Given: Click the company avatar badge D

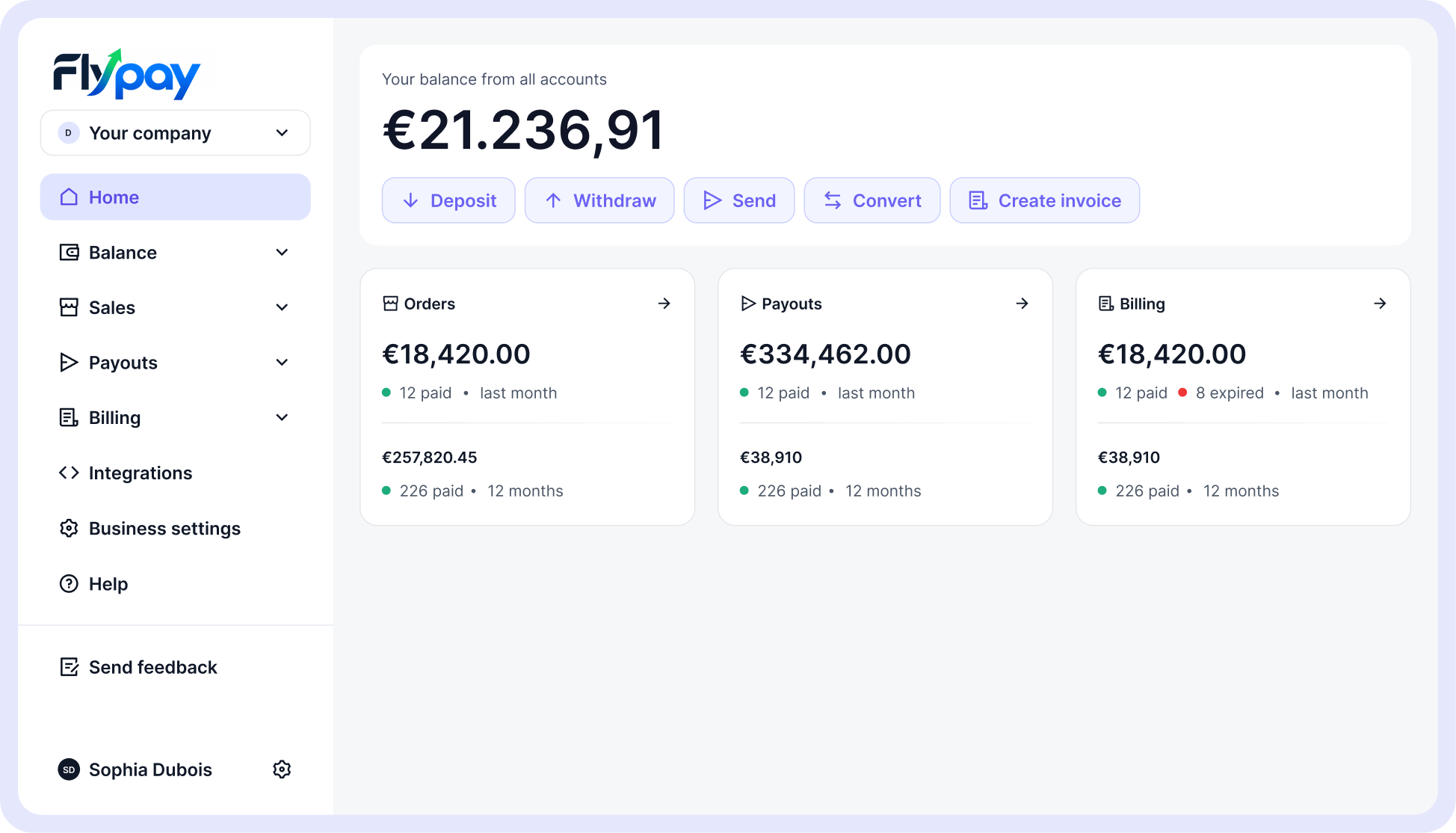Looking at the screenshot, I should (x=69, y=133).
